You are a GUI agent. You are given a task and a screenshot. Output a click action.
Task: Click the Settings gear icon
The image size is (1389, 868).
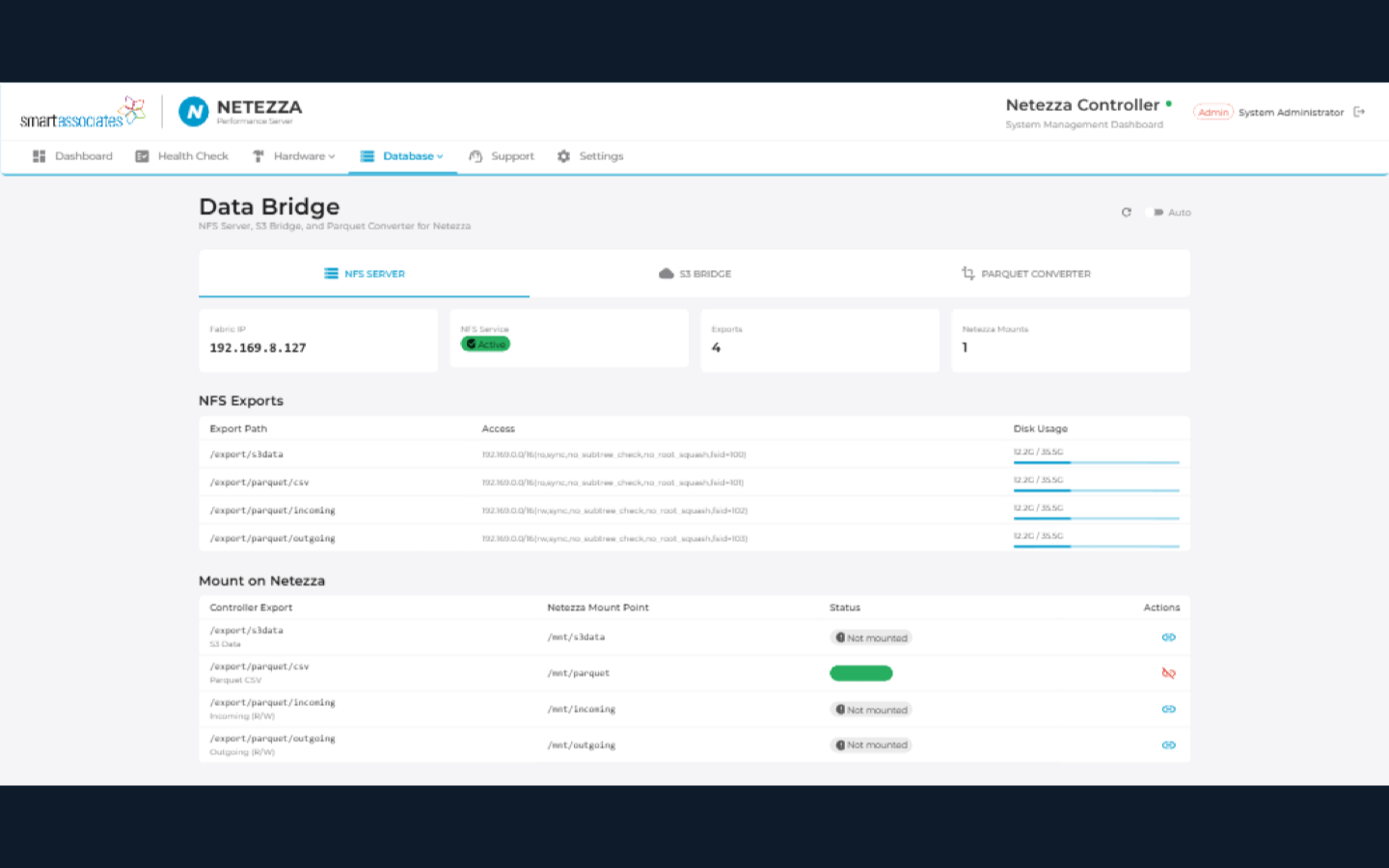click(563, 155)
